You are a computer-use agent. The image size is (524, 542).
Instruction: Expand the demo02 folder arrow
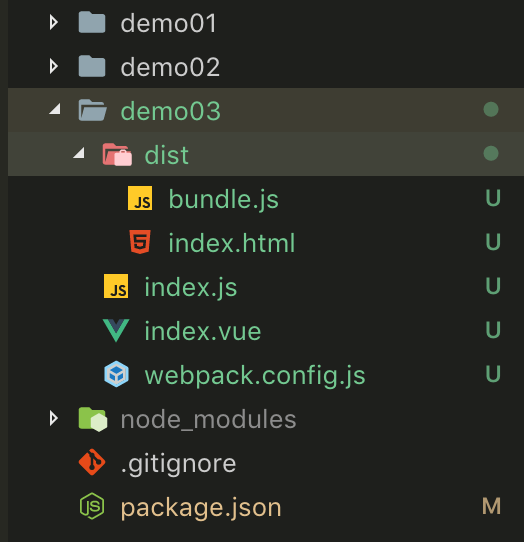click(54, 66)
